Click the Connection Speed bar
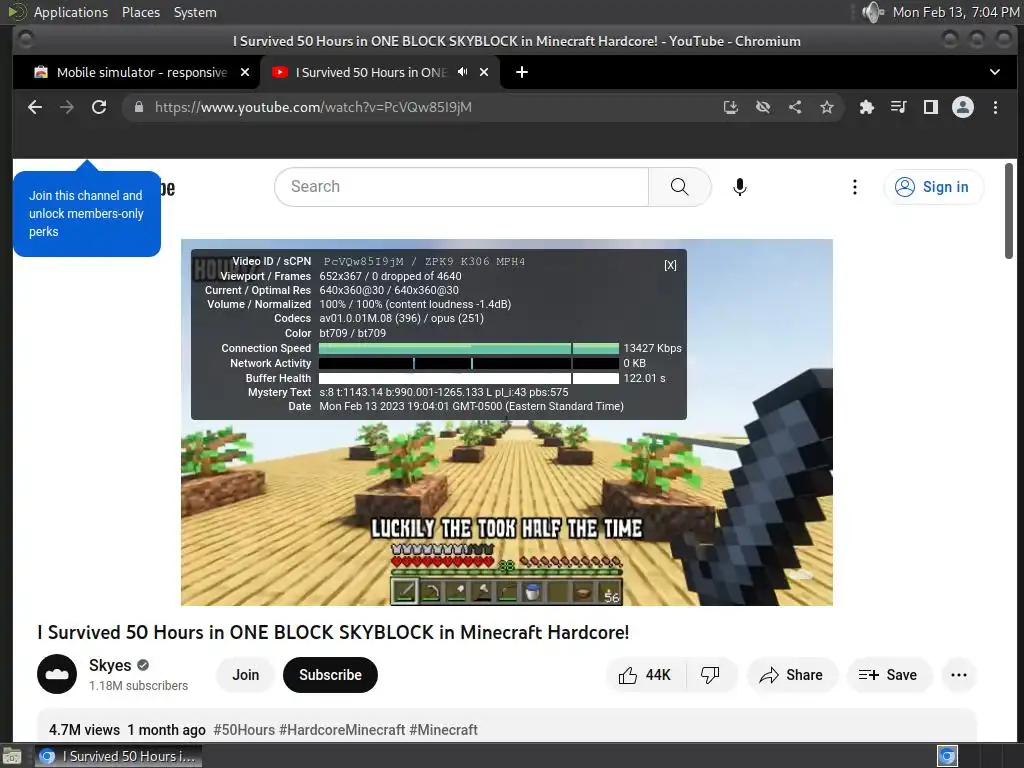This screenshot has width=1024, height=768. pyautogui.click(x=468, y=348)
